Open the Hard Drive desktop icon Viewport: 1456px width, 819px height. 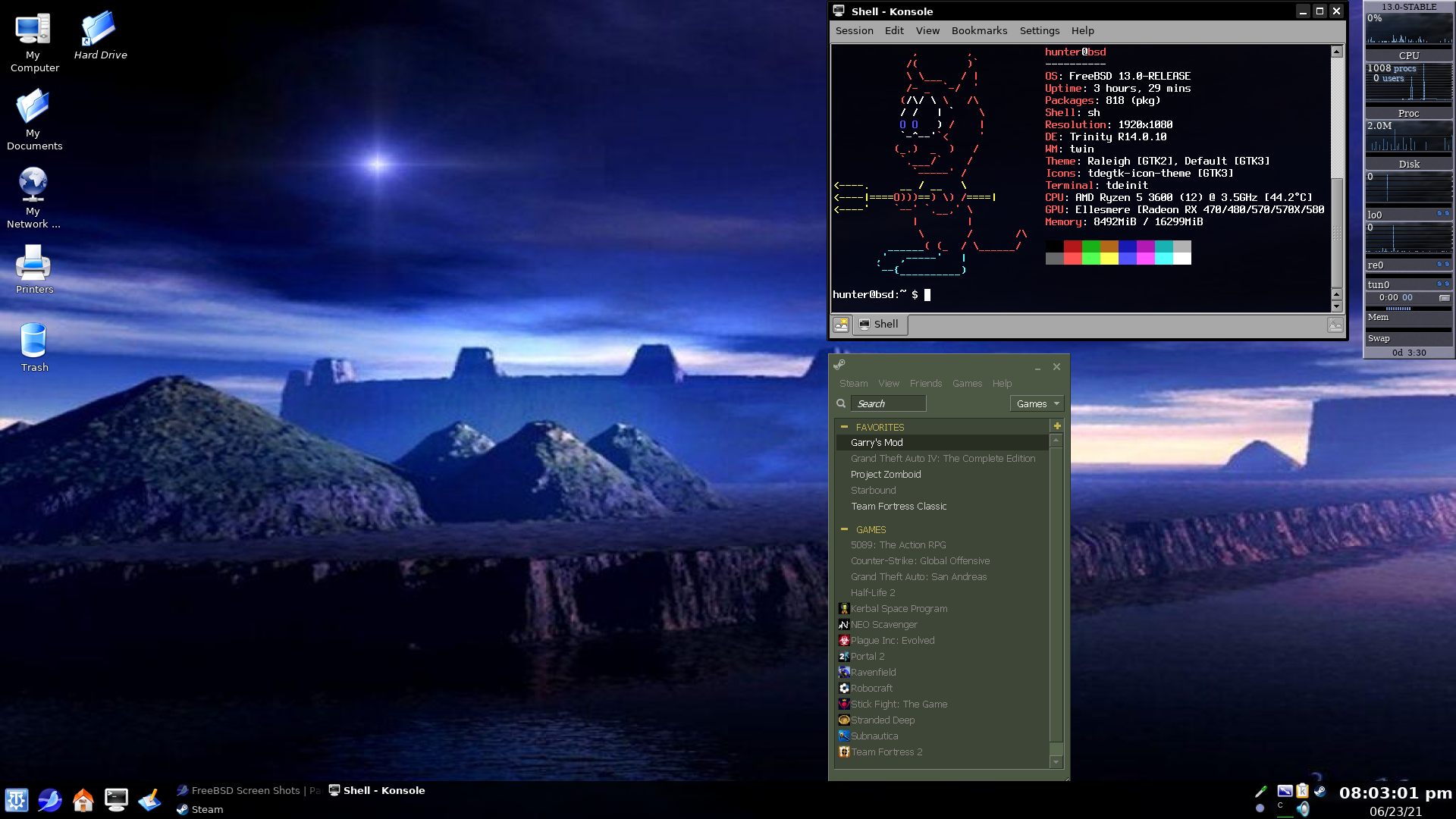[x=100, y=36]
